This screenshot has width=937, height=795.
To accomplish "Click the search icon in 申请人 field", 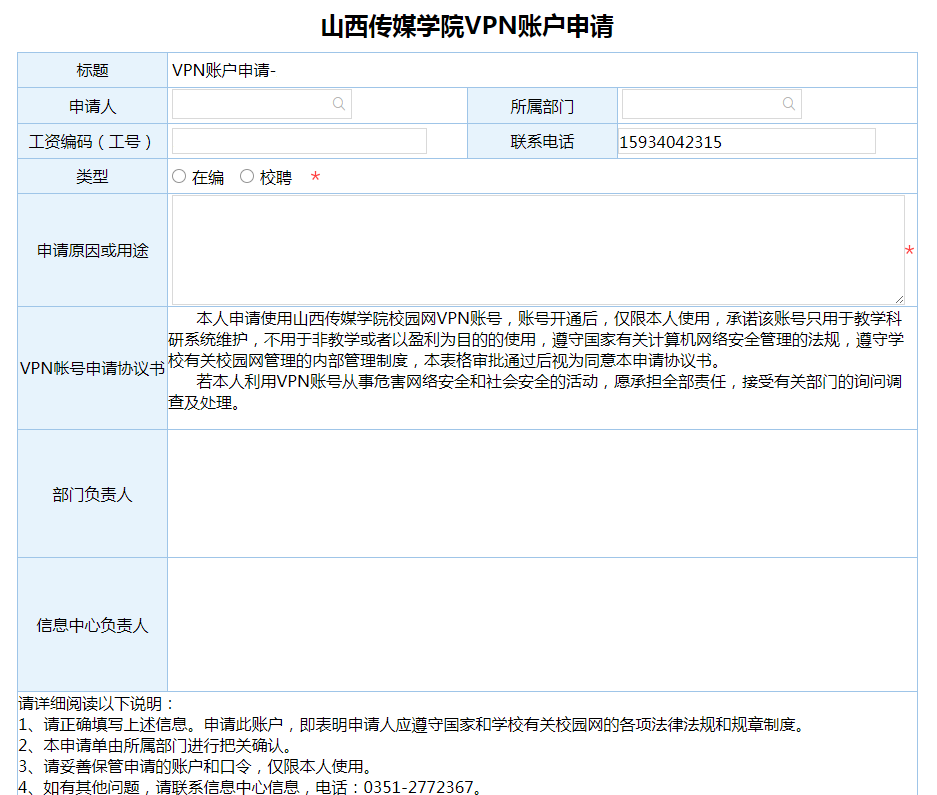I will tap(339, 104).
